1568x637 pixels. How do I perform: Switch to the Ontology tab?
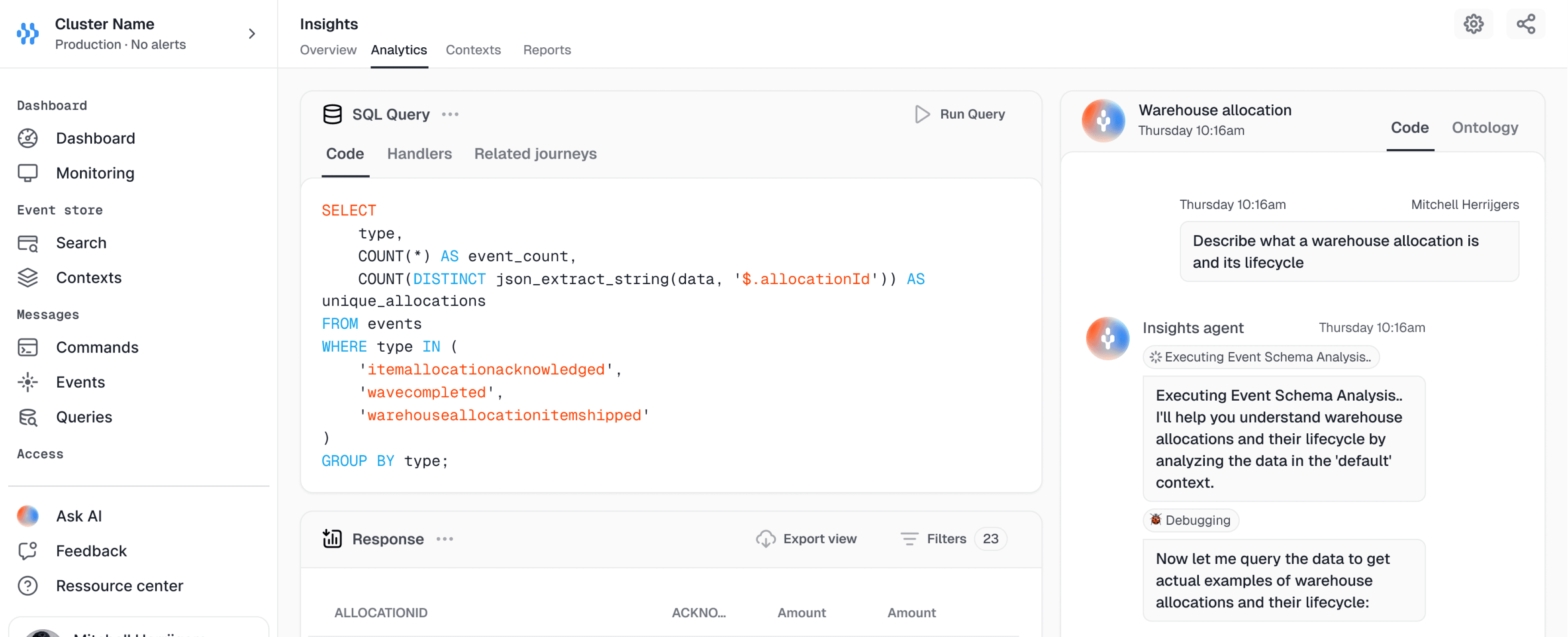[x=1485, y=128]
